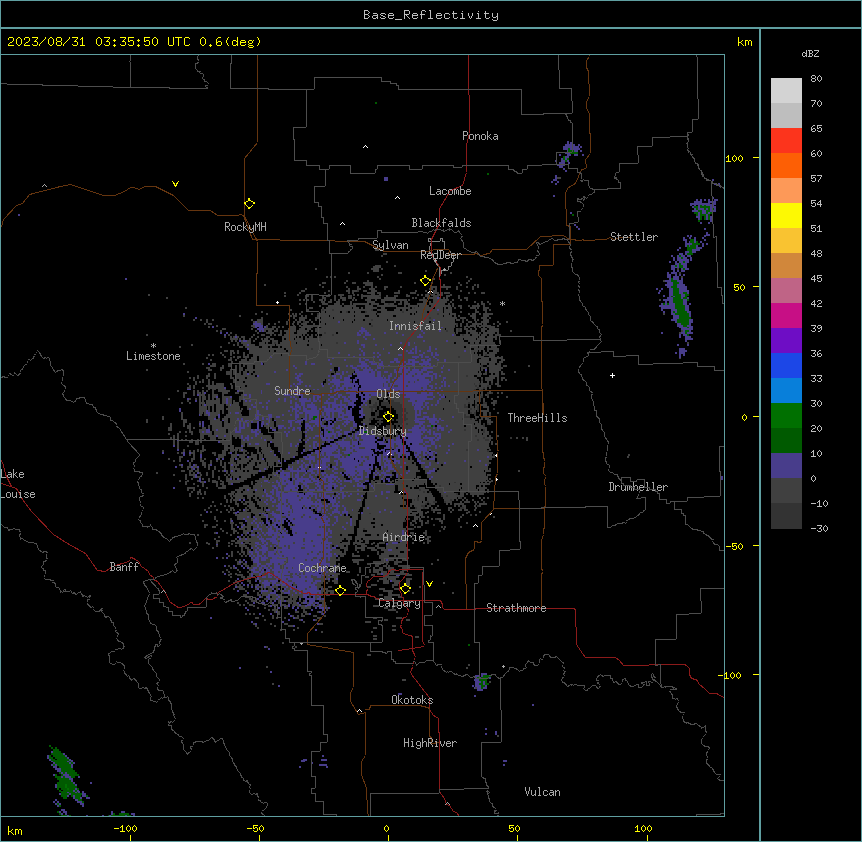Click the white asterisk above Limestone
Viewport: 862px width, 842px height.
pos(153,346)
